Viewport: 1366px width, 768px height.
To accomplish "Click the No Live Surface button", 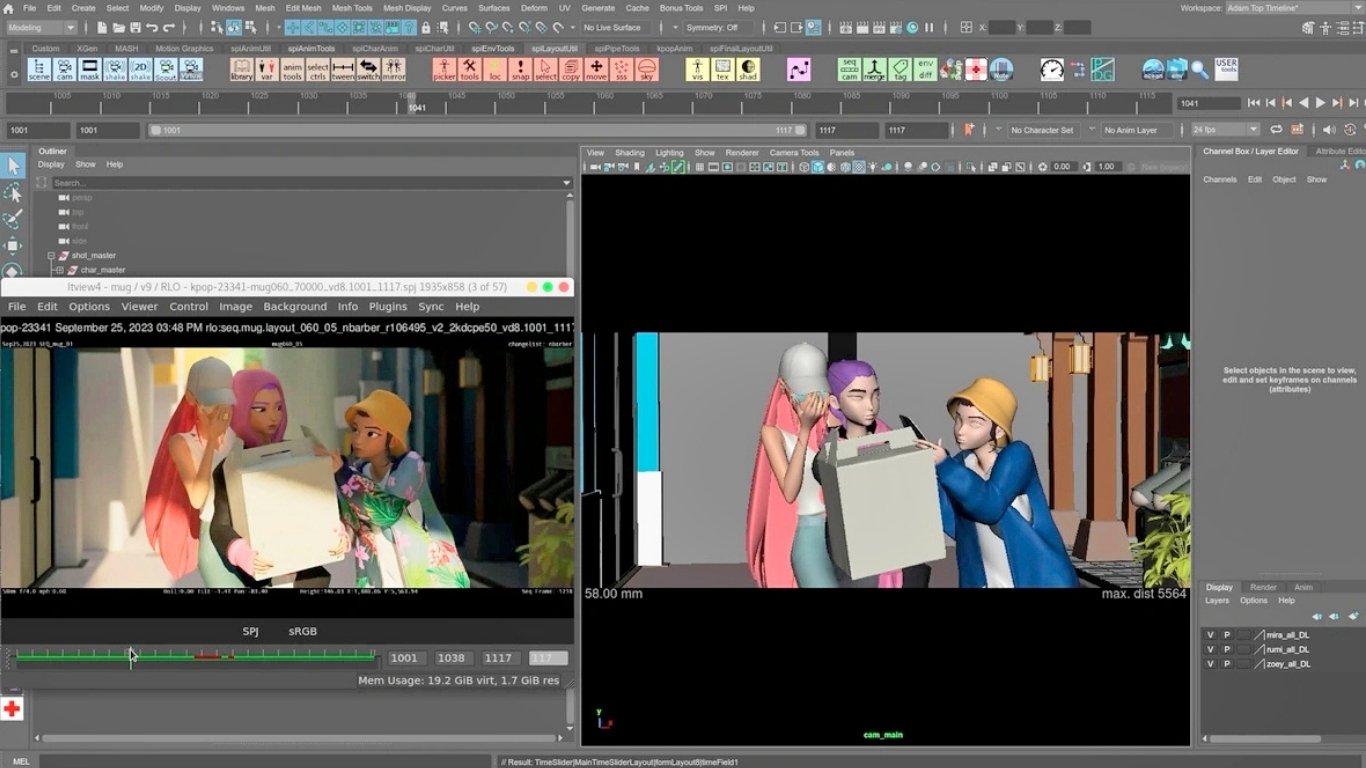I will [613, 28].
